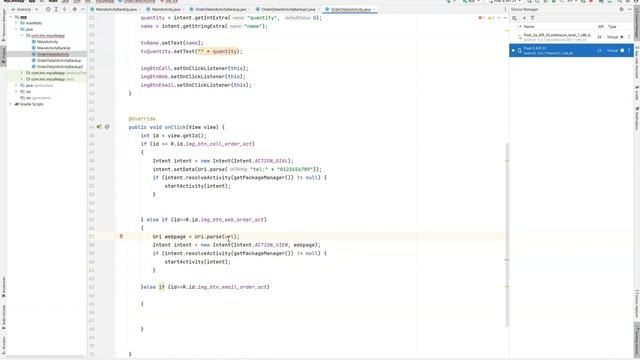640x360 pixels.
Task: Click the red stop button in toolbar
Action: [x=591, y=2]
